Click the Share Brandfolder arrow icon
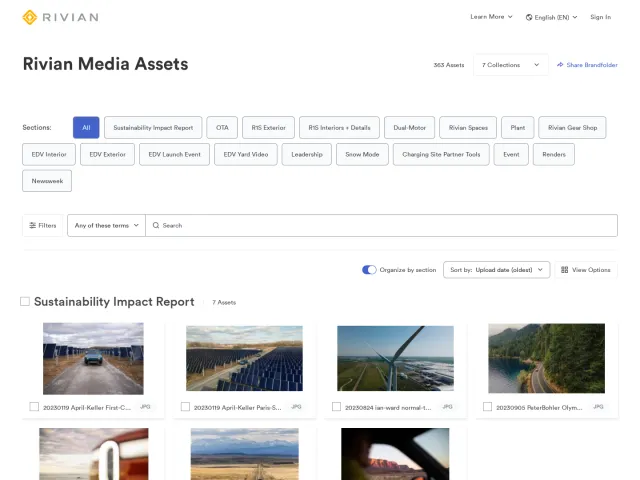Viewport: 640px width, 480px height. pos(560,64)
